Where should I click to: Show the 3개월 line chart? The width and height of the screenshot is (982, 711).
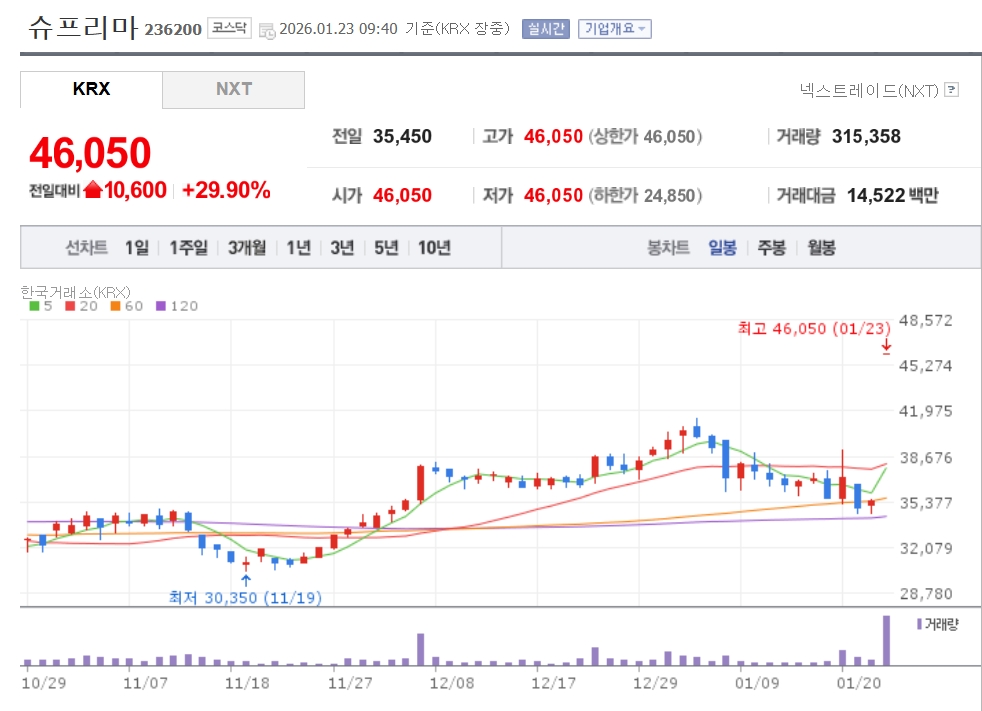pos(246,248)
